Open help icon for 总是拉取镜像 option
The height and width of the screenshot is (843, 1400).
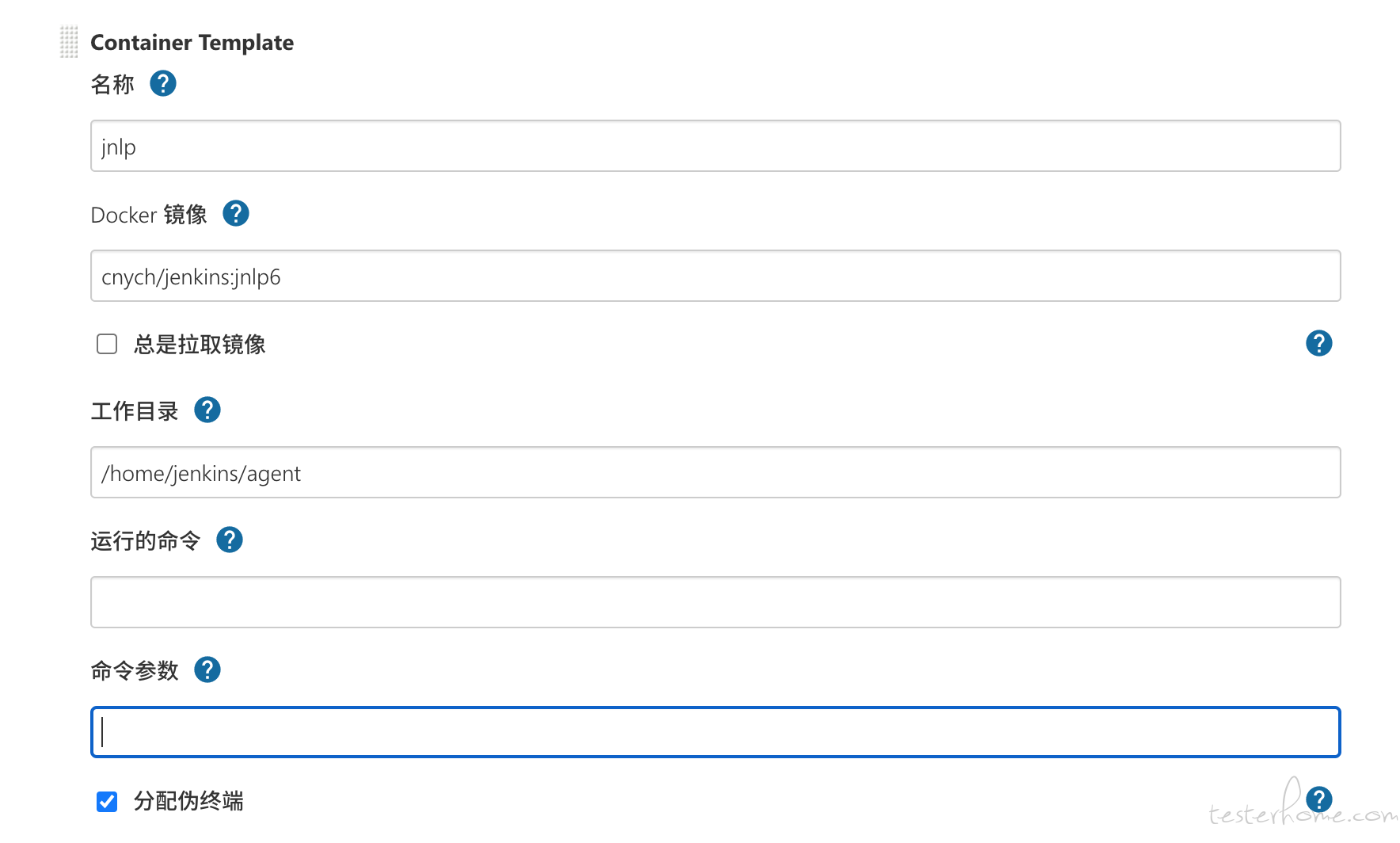(x=1319, y=343)
